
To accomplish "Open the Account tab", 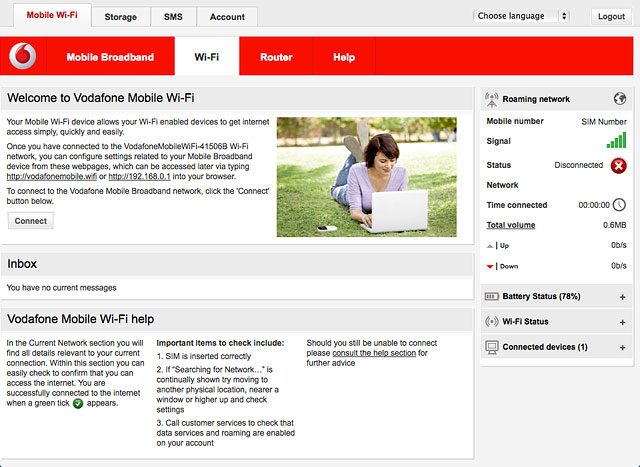I will point(227,17).
